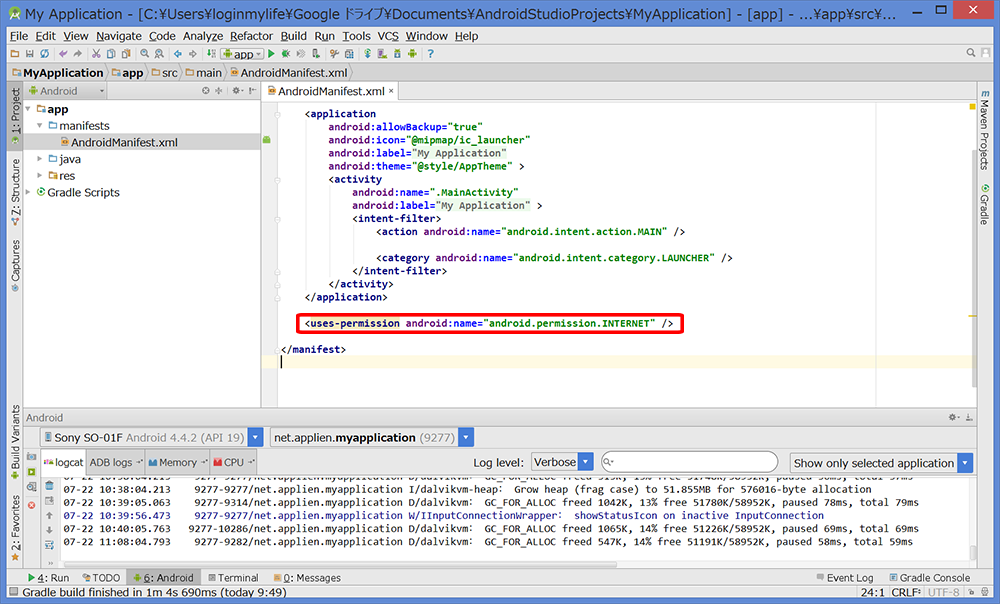Image resolution: width=1000 pixels, height=604 pixels.
Task: Open the Build menu
Action: point(293,36)
